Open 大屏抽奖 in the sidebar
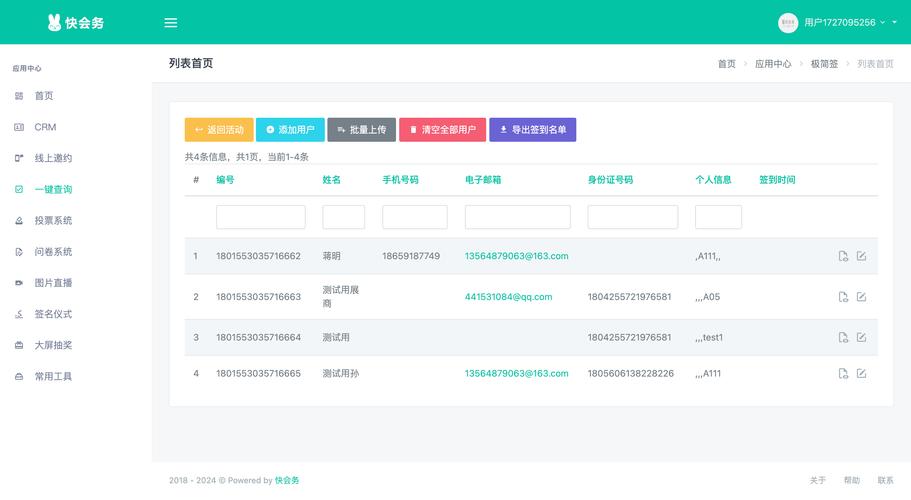 [x=53, y=345]
